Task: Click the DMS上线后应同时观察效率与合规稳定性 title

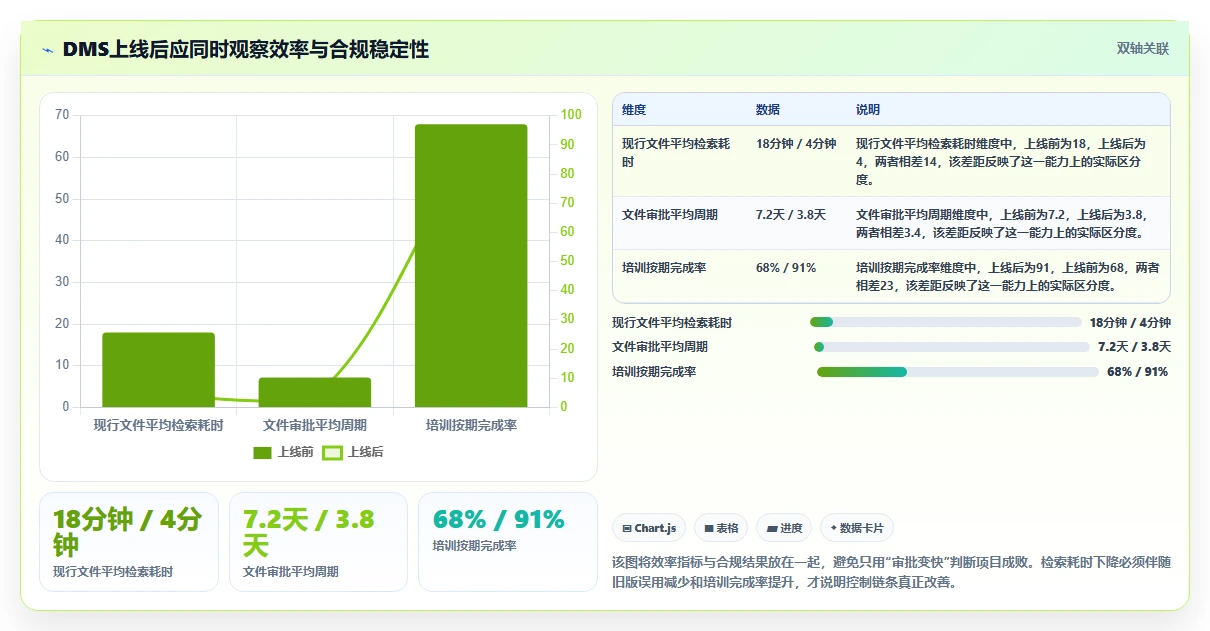Action: click(x=246, y=49)
